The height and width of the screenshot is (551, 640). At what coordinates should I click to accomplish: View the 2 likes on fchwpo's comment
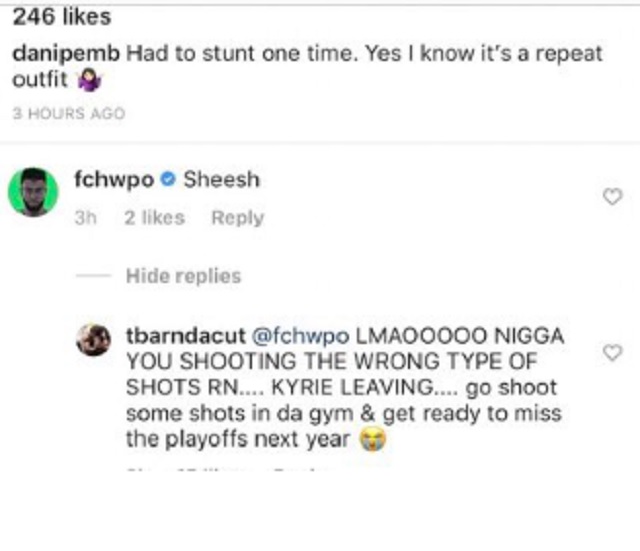pyautogui.click(x=155, y=218)
